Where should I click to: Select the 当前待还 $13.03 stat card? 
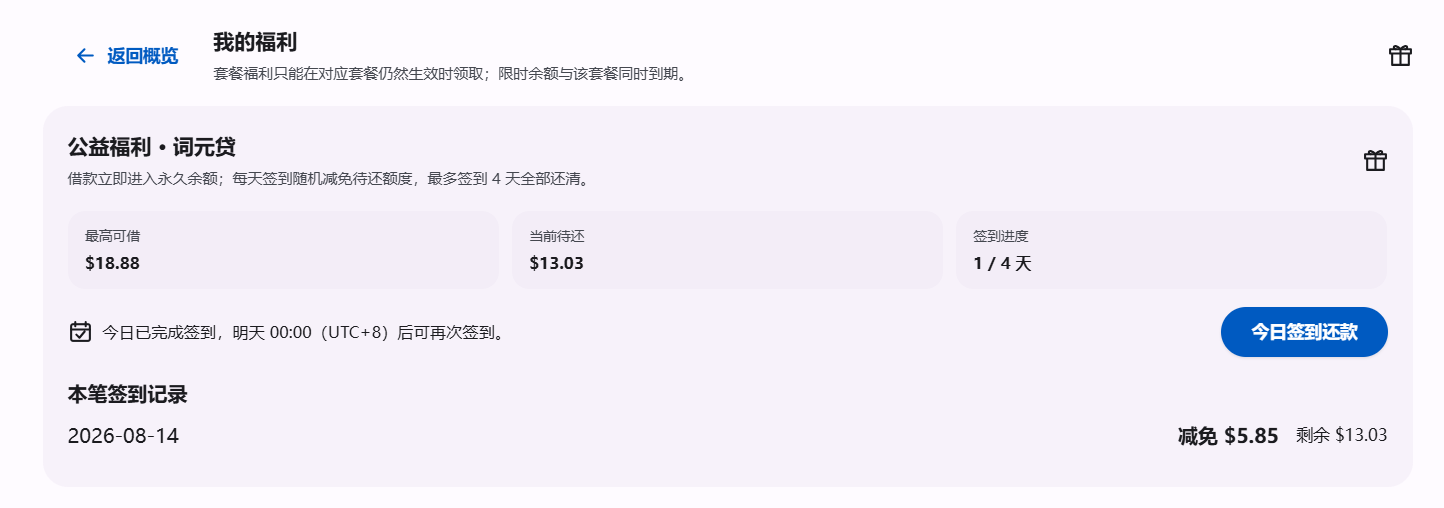point(727,250)
